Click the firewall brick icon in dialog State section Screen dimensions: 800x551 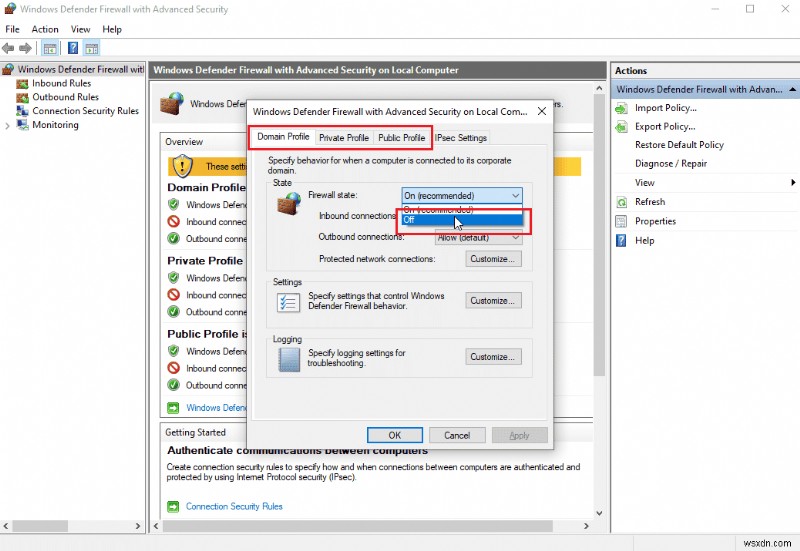coord(289,204)
